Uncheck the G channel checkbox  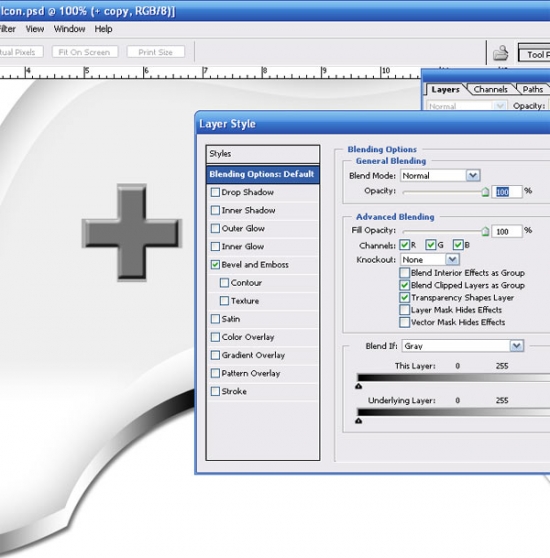click(x=431, y=245)
